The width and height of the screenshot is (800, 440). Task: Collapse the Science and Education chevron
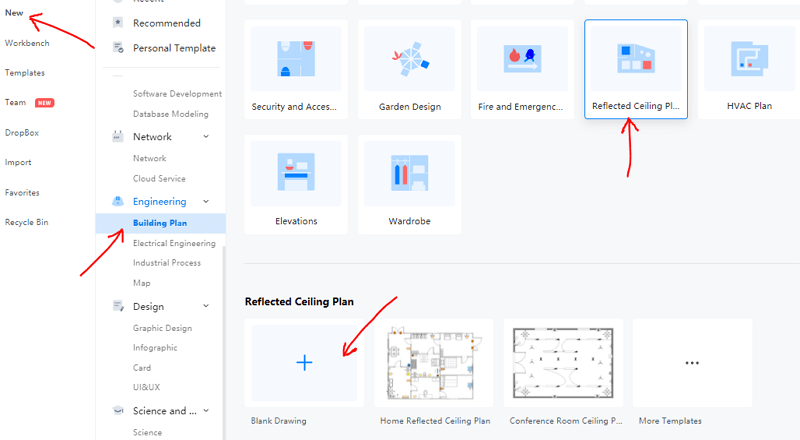(x=206, y=410)
